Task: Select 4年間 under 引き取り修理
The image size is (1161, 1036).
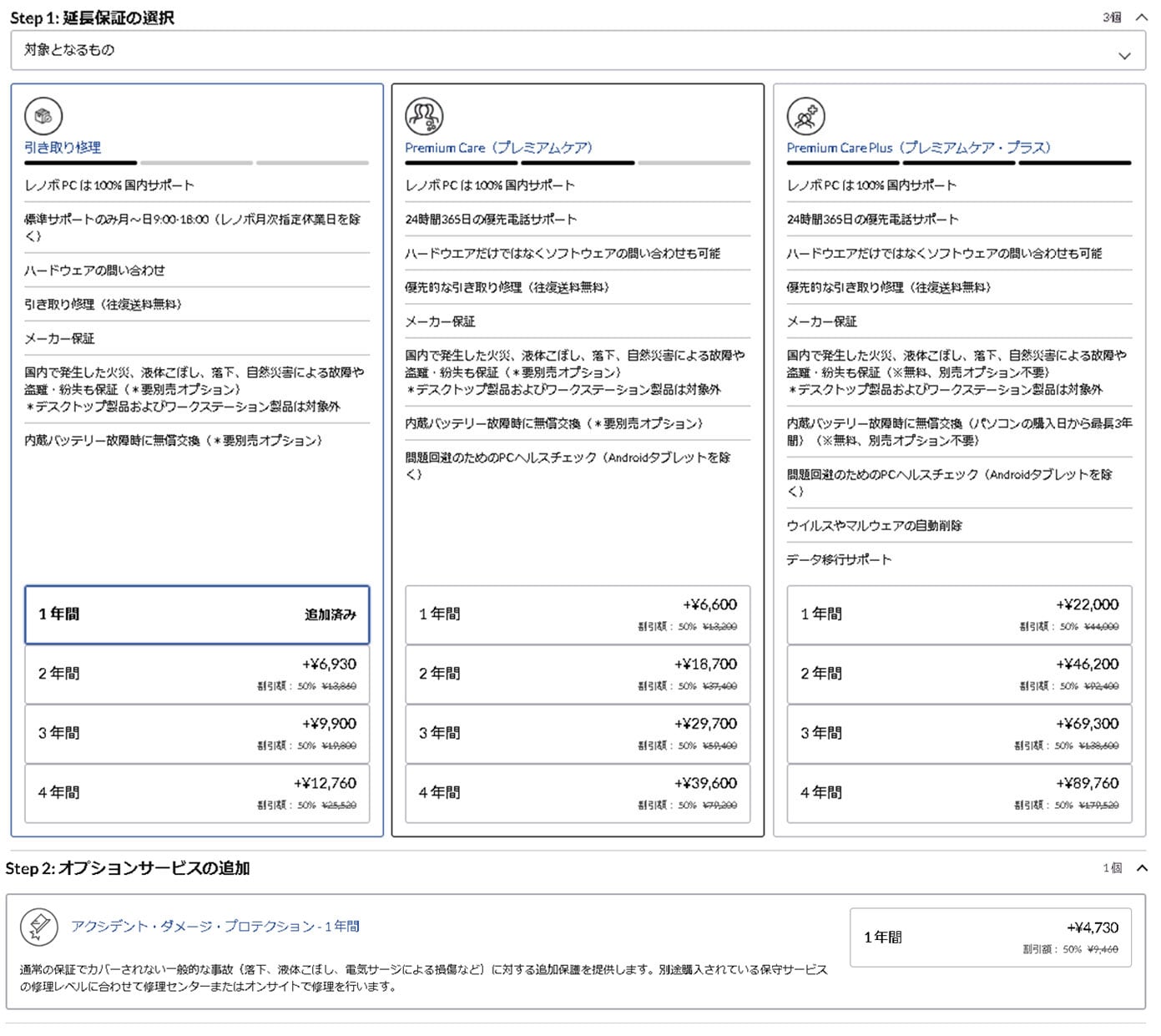Action: [197, 793]
